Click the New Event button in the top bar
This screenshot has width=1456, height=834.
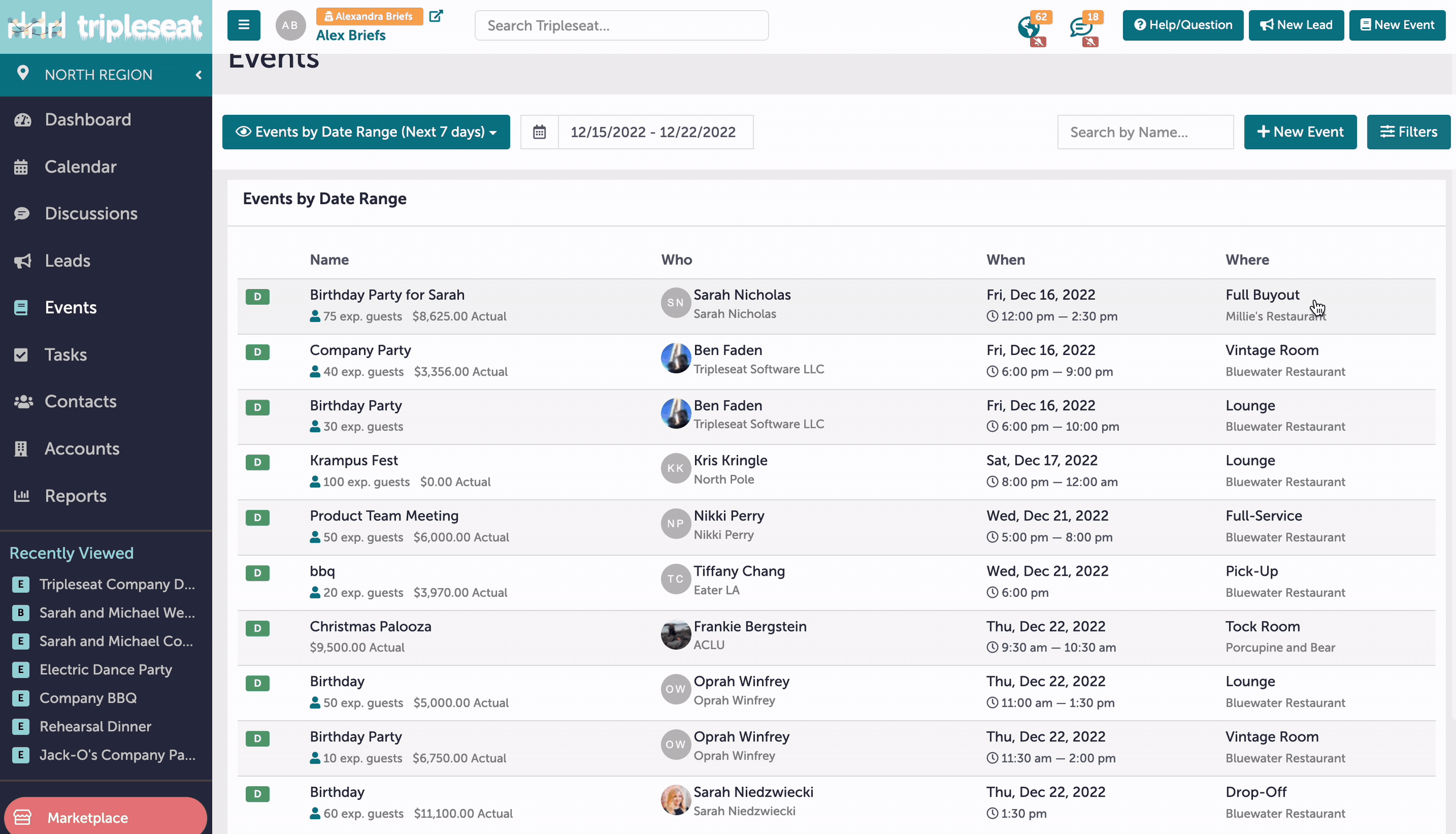tap(1397, 25)
